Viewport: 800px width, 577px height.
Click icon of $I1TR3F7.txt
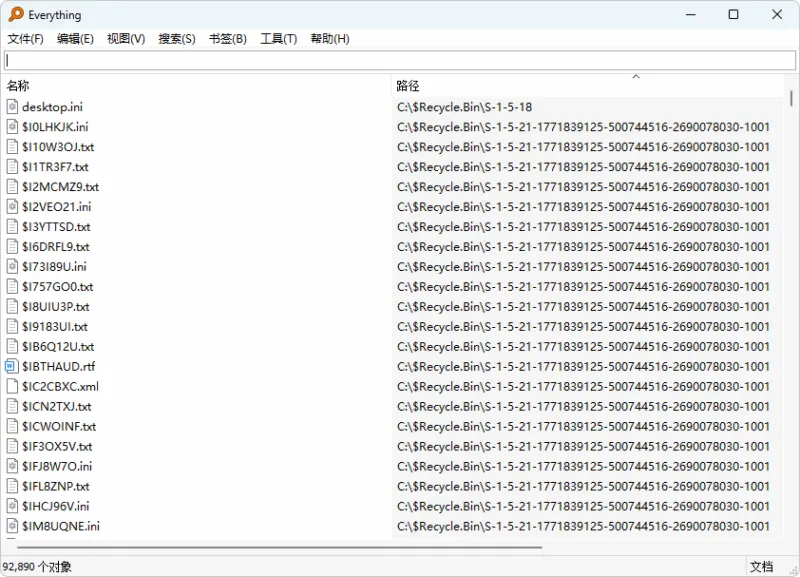click(12, 167)
